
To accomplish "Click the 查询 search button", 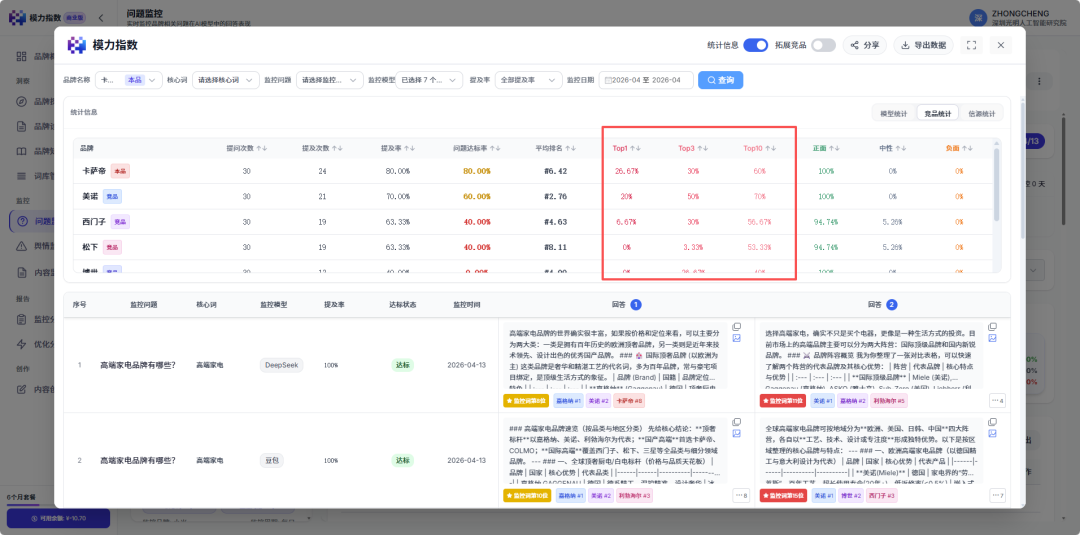I will 720,80.
